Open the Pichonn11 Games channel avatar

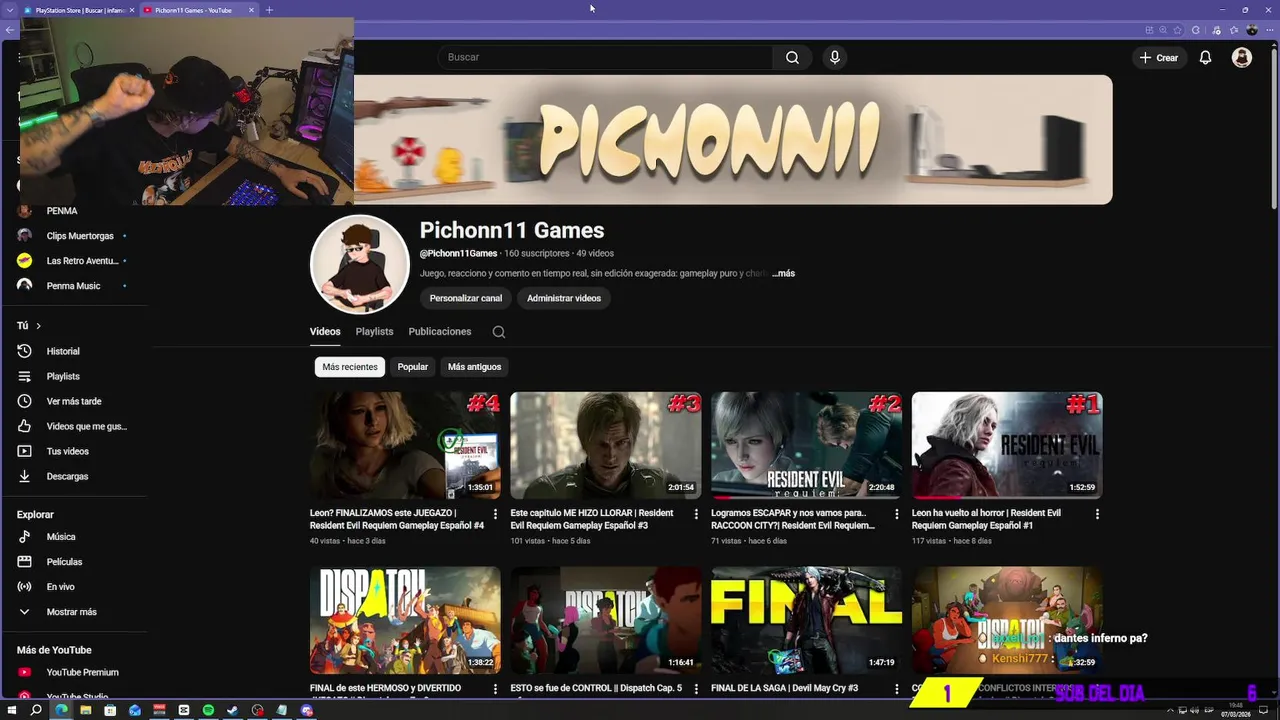click(x=360, y=264)
